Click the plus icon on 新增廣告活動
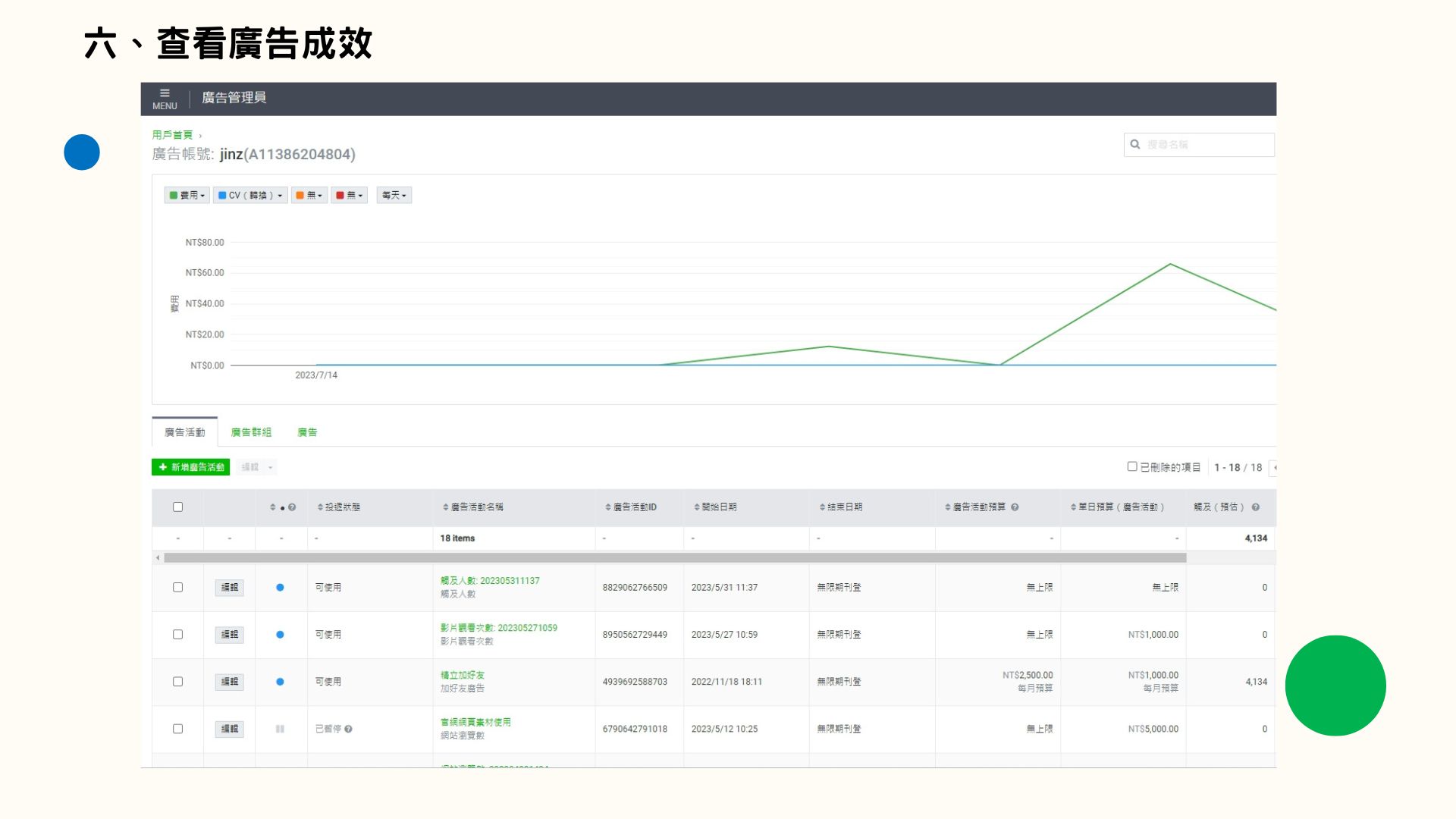Viewport: 1456px width, 819px height. (162, 467)
